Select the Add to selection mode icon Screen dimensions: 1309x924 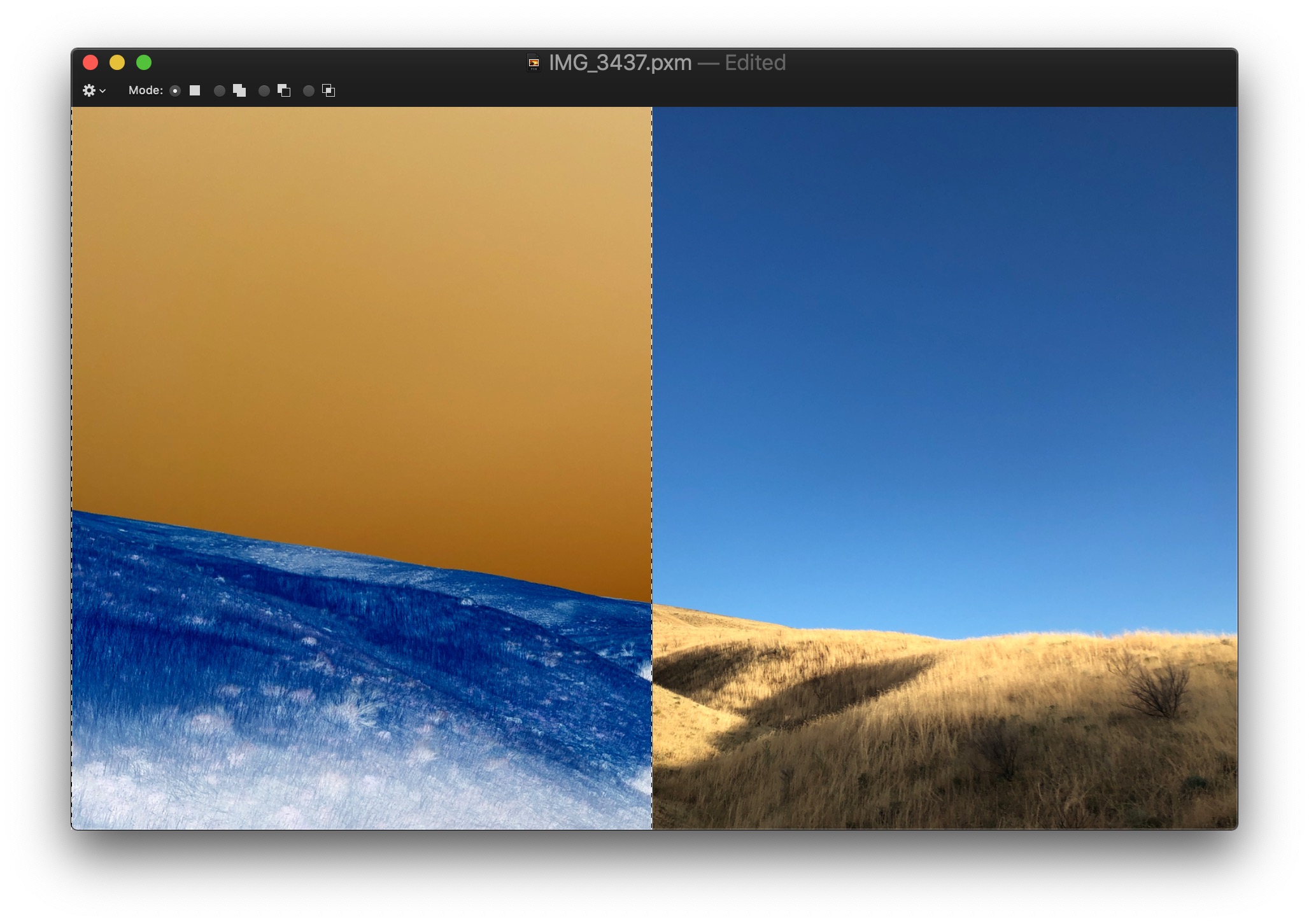(x=239, y=91)
